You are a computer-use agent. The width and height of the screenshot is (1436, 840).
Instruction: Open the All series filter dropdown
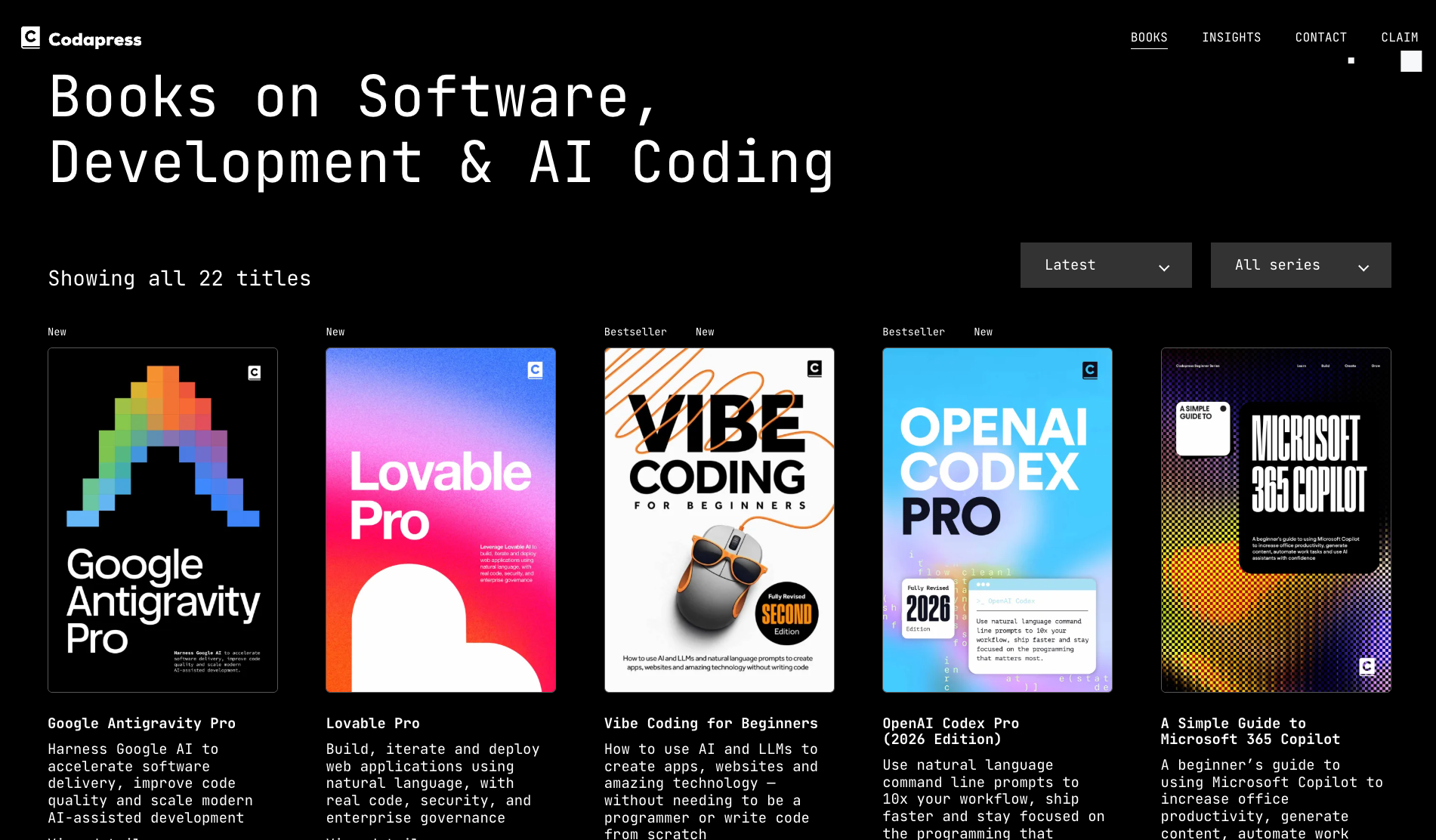tap(1301, 265)
